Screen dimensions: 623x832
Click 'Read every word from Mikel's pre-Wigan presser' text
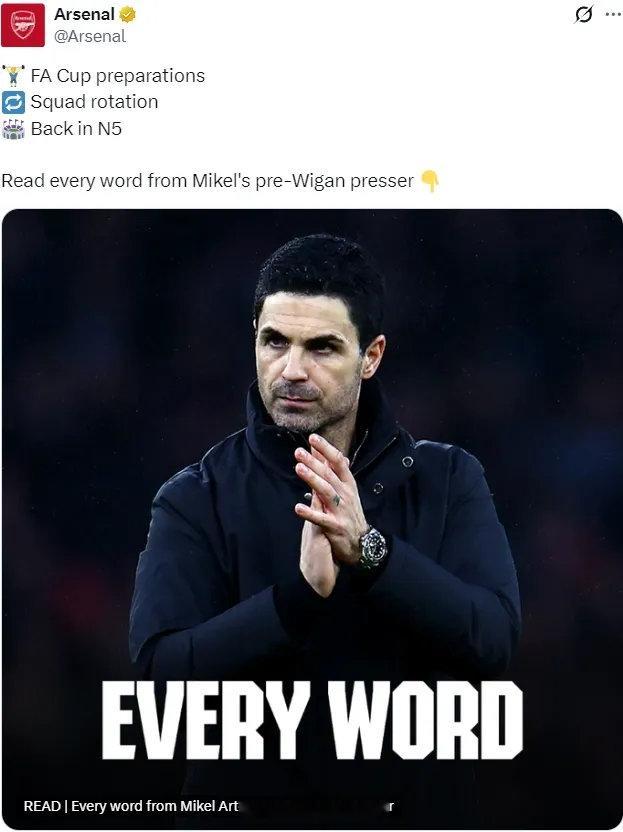click(207, 181)
